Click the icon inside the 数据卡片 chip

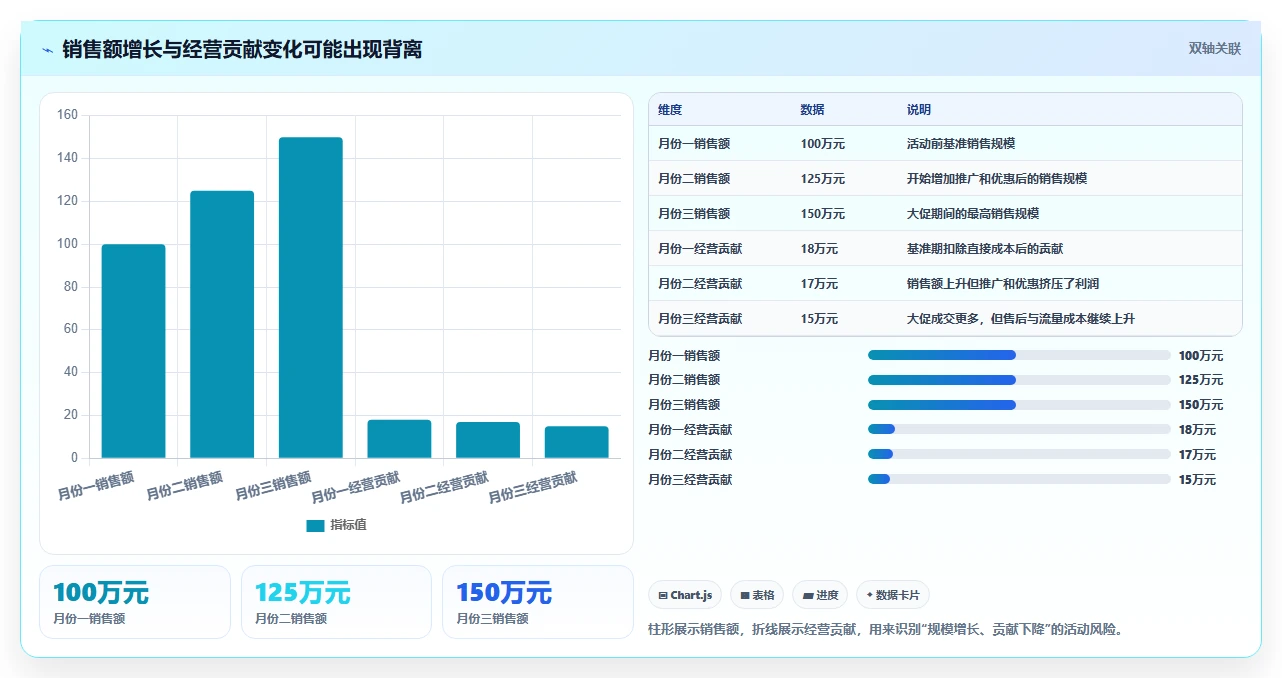click(x=869, y=595)
